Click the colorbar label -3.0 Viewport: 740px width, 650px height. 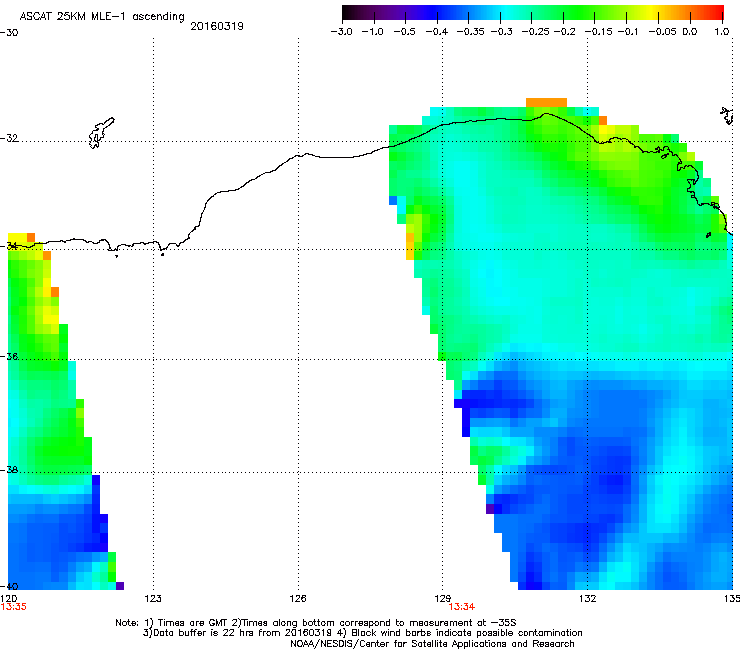pos(341,32)
